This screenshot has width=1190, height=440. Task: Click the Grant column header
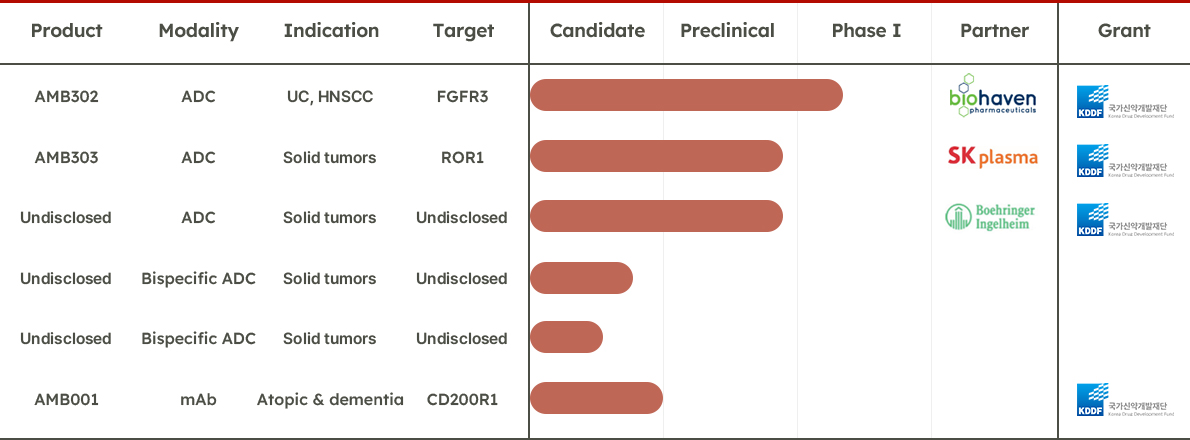click(x=1124, y=31)
